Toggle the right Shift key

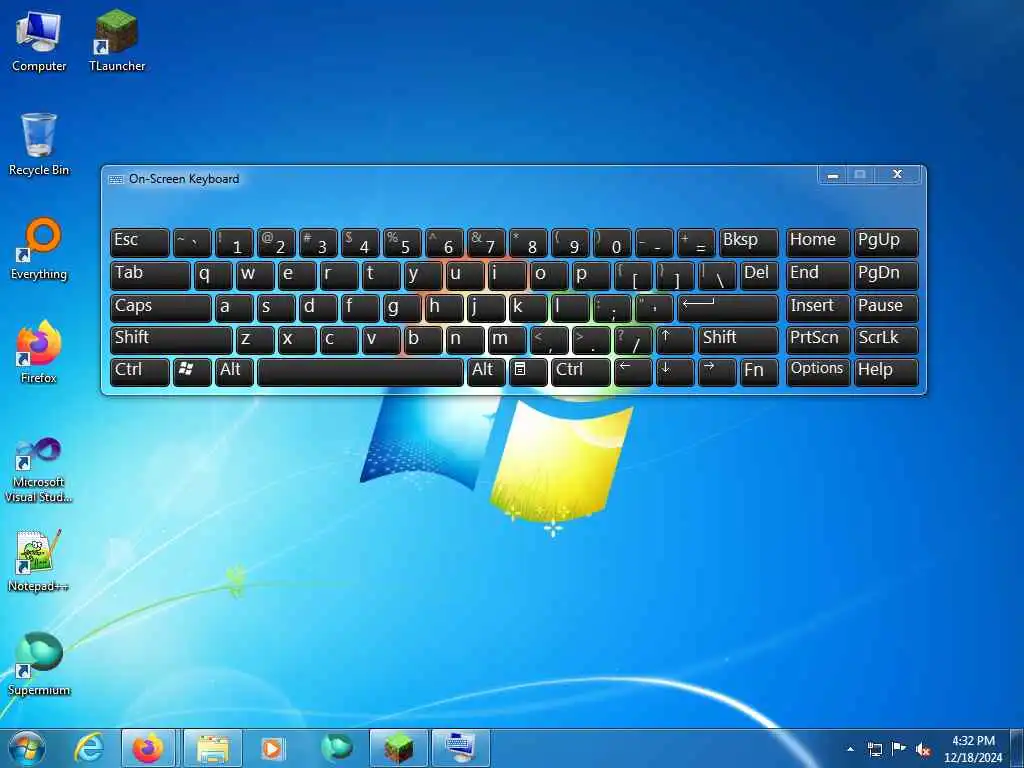[x=738, y=340]
